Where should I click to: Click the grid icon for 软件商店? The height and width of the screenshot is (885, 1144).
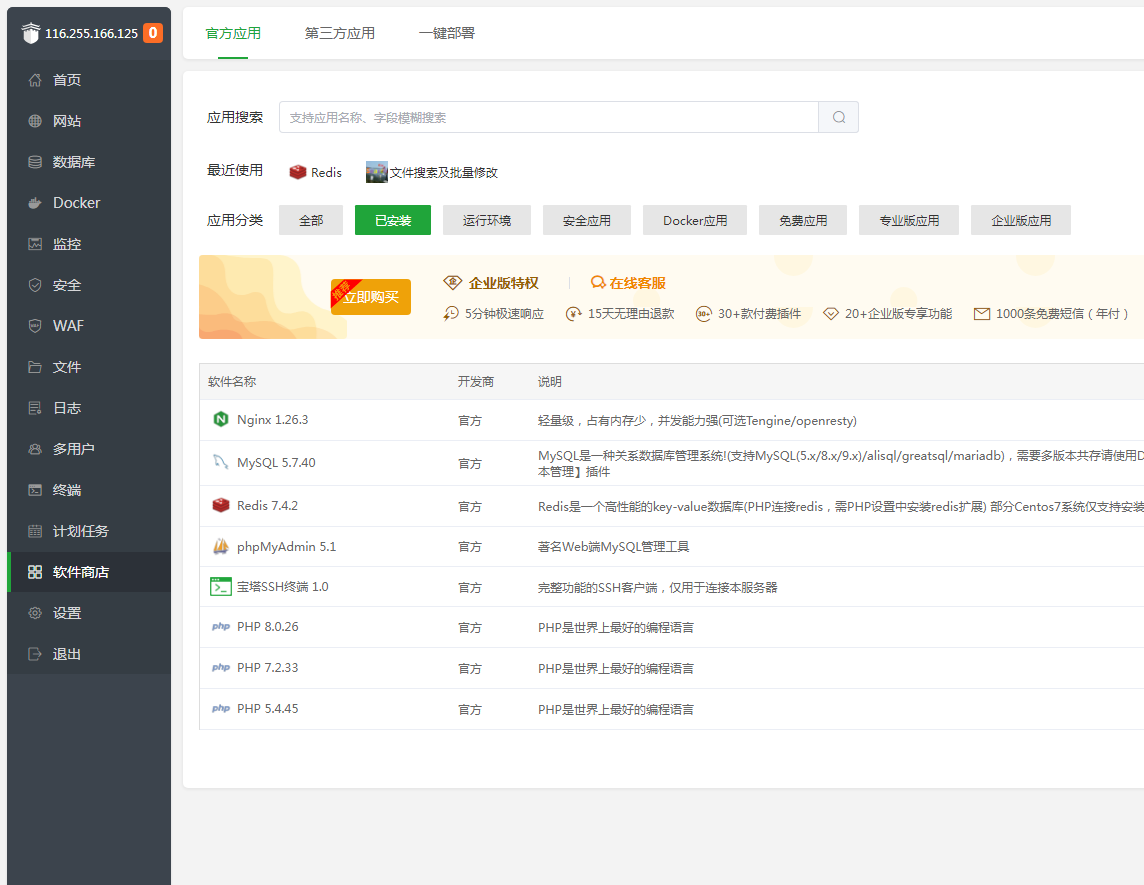34,572
